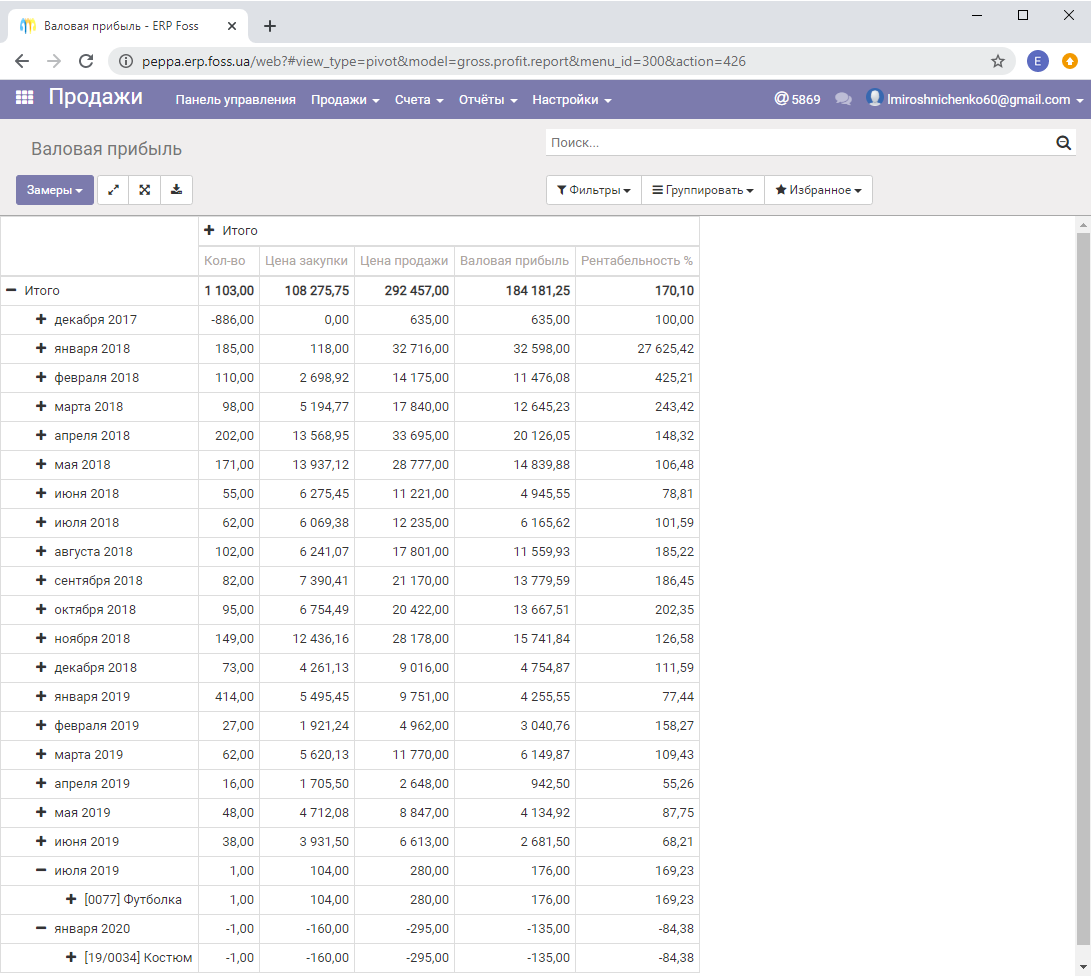Sort by the Рентабельность % column header
This screenshot has height=976, width=1091.
637,261
